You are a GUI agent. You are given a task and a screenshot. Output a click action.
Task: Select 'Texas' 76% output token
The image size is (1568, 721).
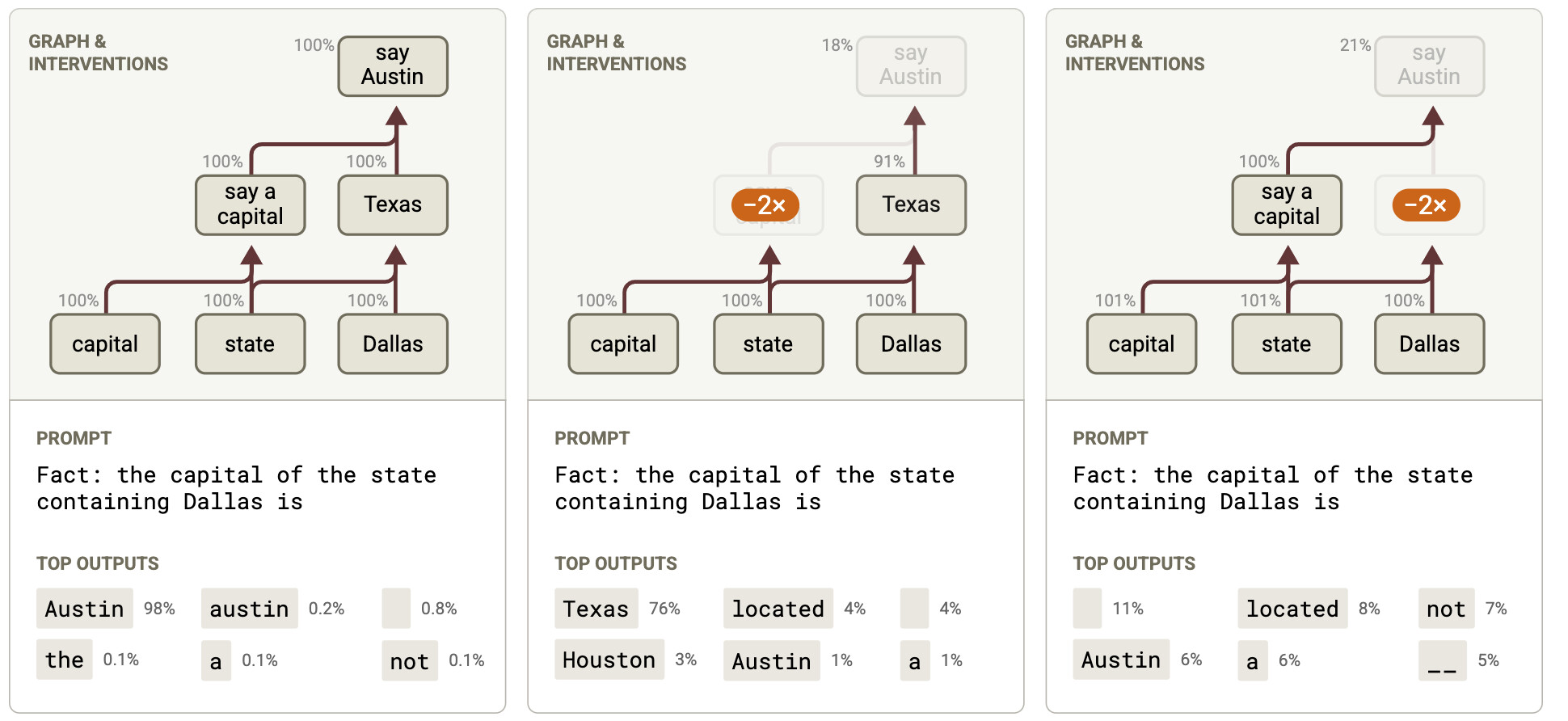tap(596, 609)
